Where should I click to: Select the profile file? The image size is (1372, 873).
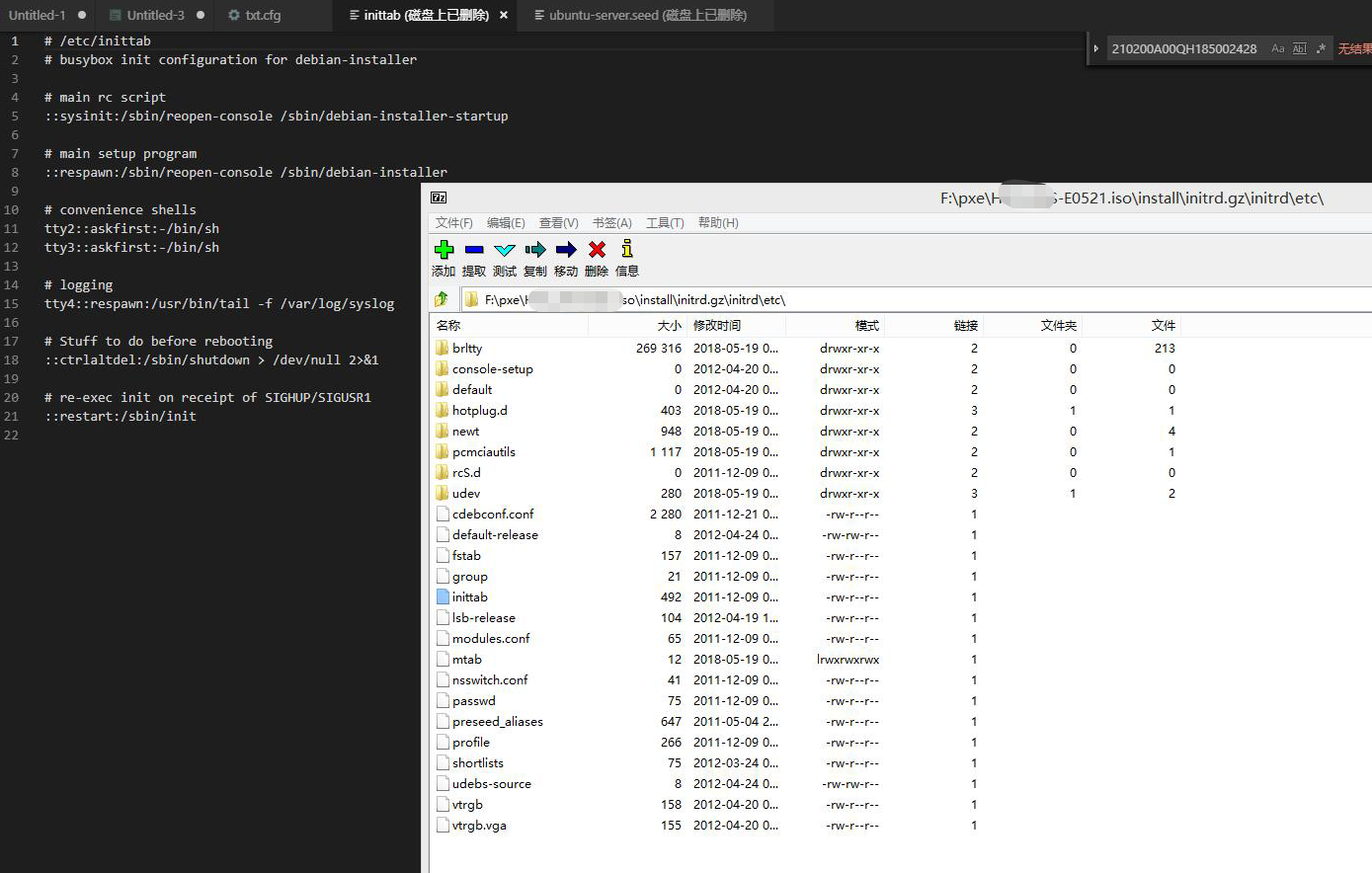(x=471, y=742)
